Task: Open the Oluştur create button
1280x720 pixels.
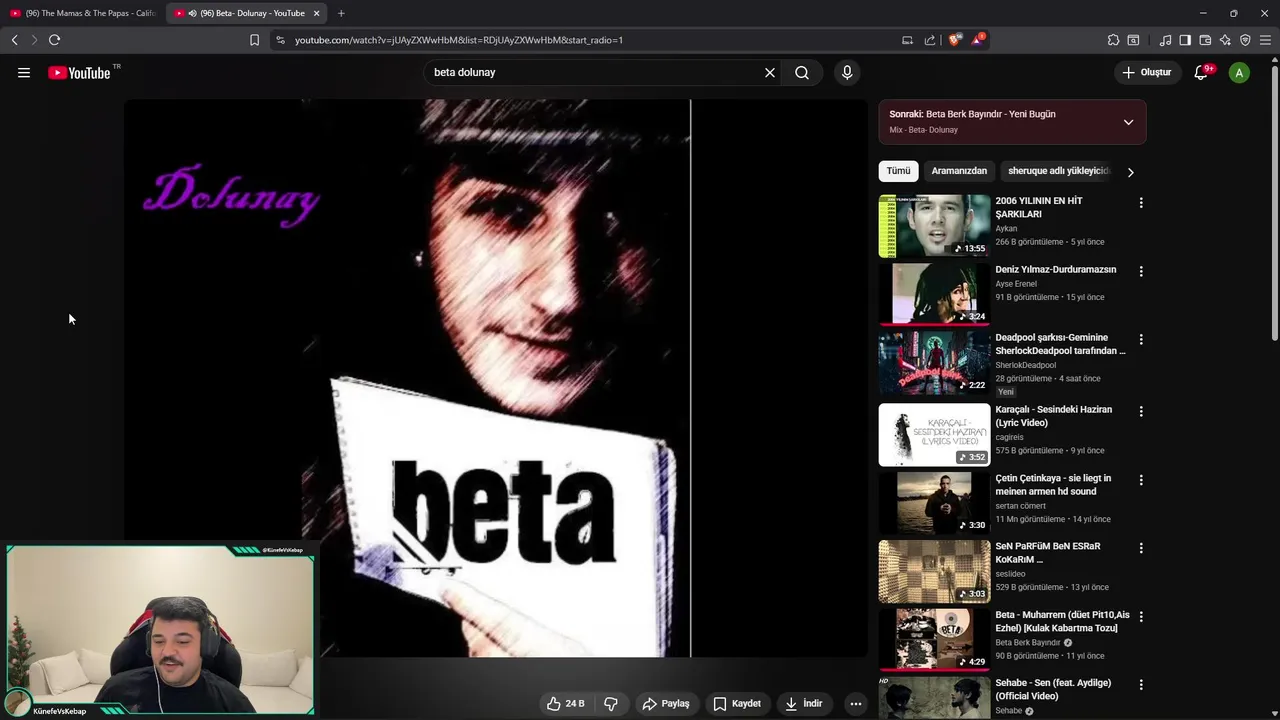Action: point(1146,72)
